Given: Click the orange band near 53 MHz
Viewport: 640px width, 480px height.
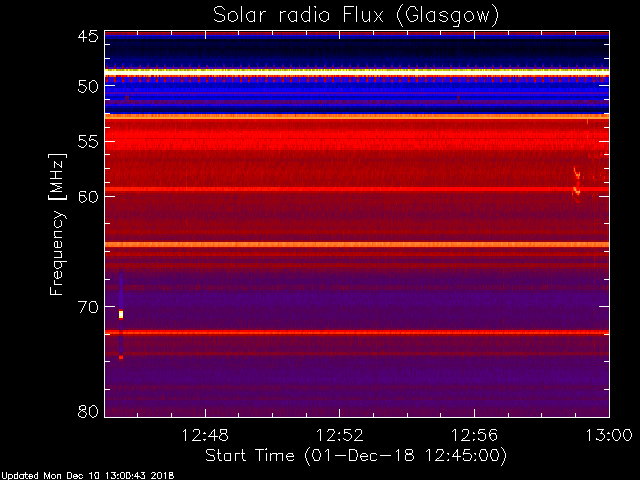Looking at the screenshot, I should point(357,117).
